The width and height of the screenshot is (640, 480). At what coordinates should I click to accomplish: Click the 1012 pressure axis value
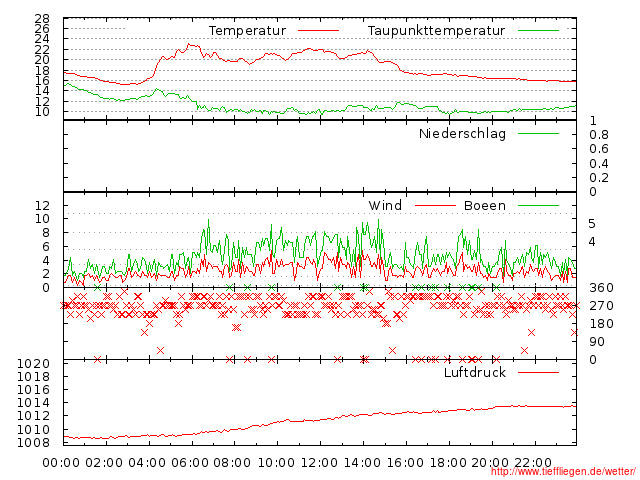click(33, 416)
